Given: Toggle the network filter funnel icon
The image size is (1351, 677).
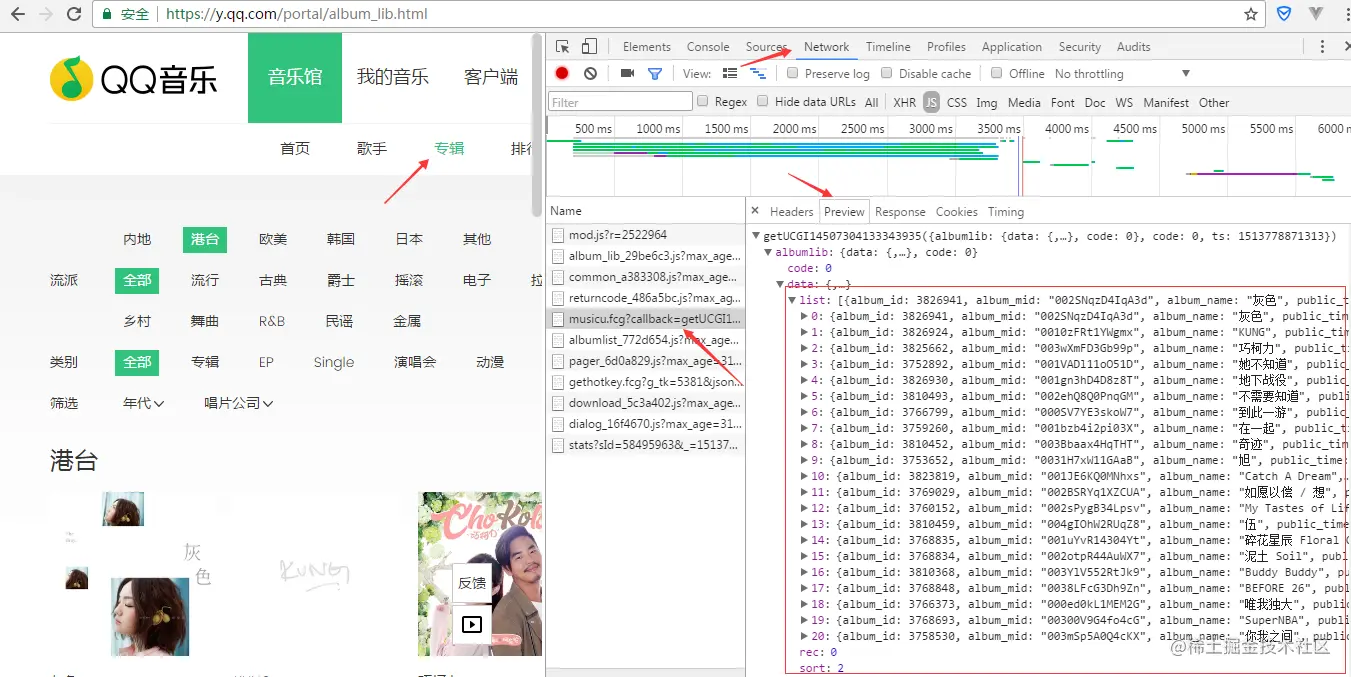Looking at the screenshot, I should (x=655, y=74).
